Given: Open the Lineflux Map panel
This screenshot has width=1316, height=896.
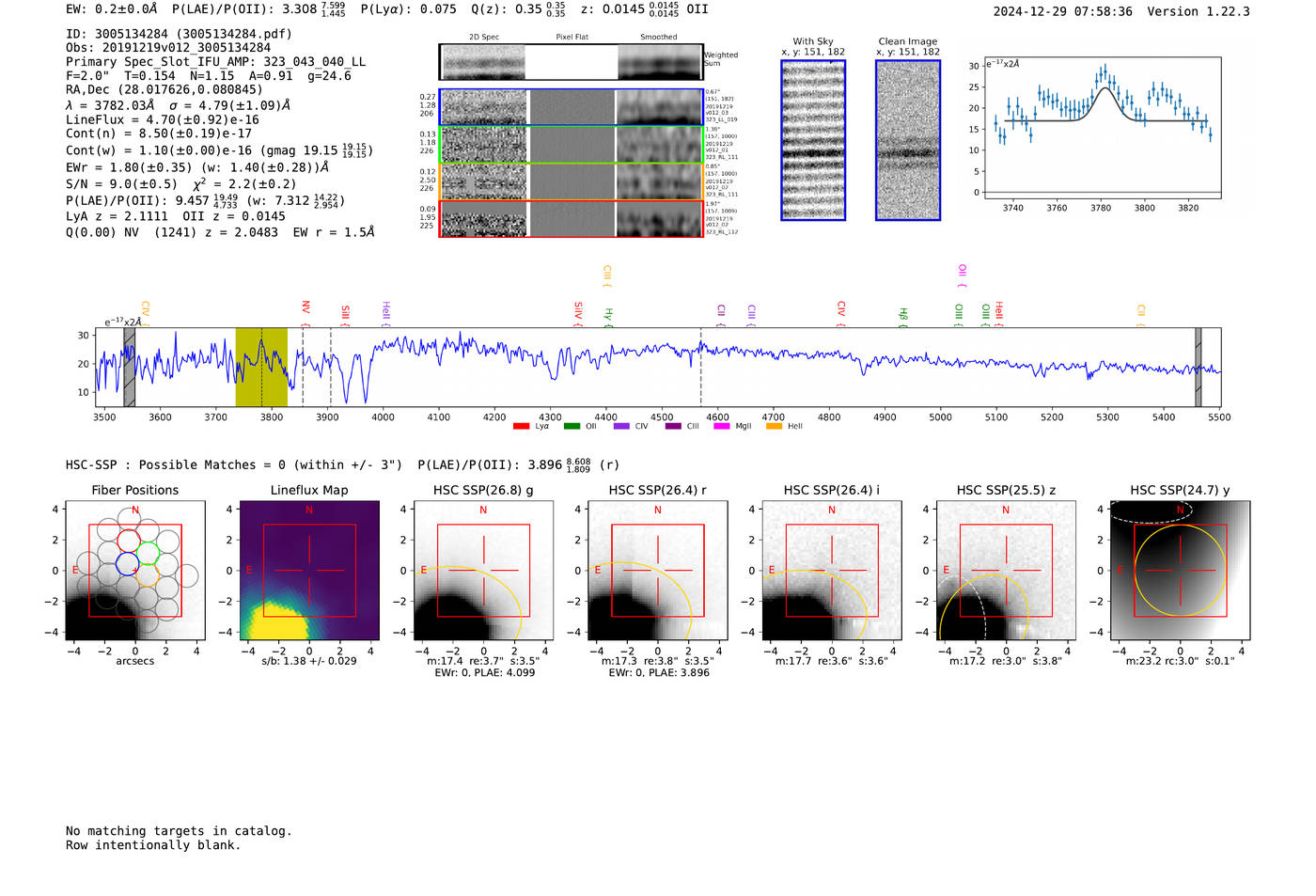Looking at the screenshot, I should tap(309, 571).
